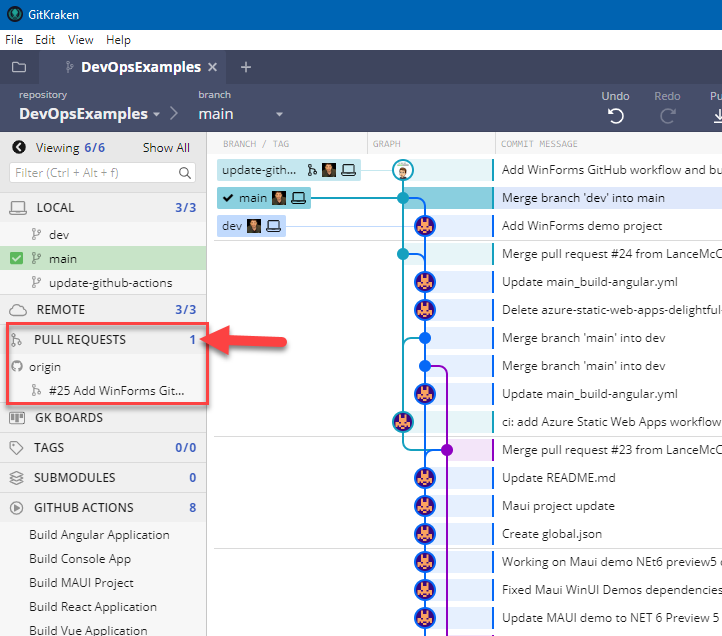Open pull request #25 Add WinForms
Screen dimensions: 722x636
point(116,390)
